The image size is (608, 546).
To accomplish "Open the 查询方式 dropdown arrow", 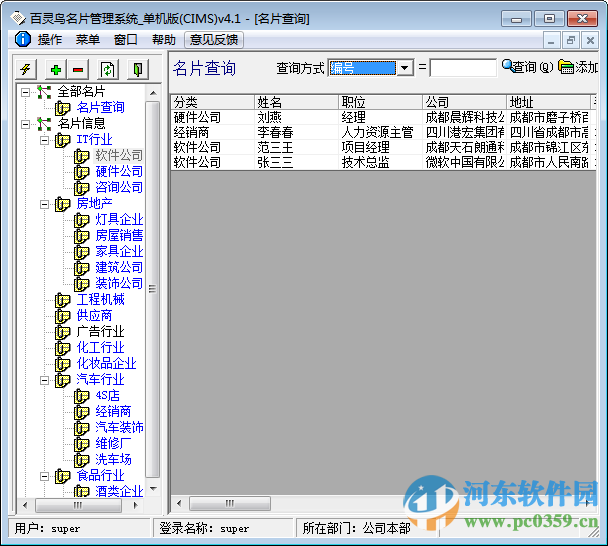I will [x=405, y=68].
